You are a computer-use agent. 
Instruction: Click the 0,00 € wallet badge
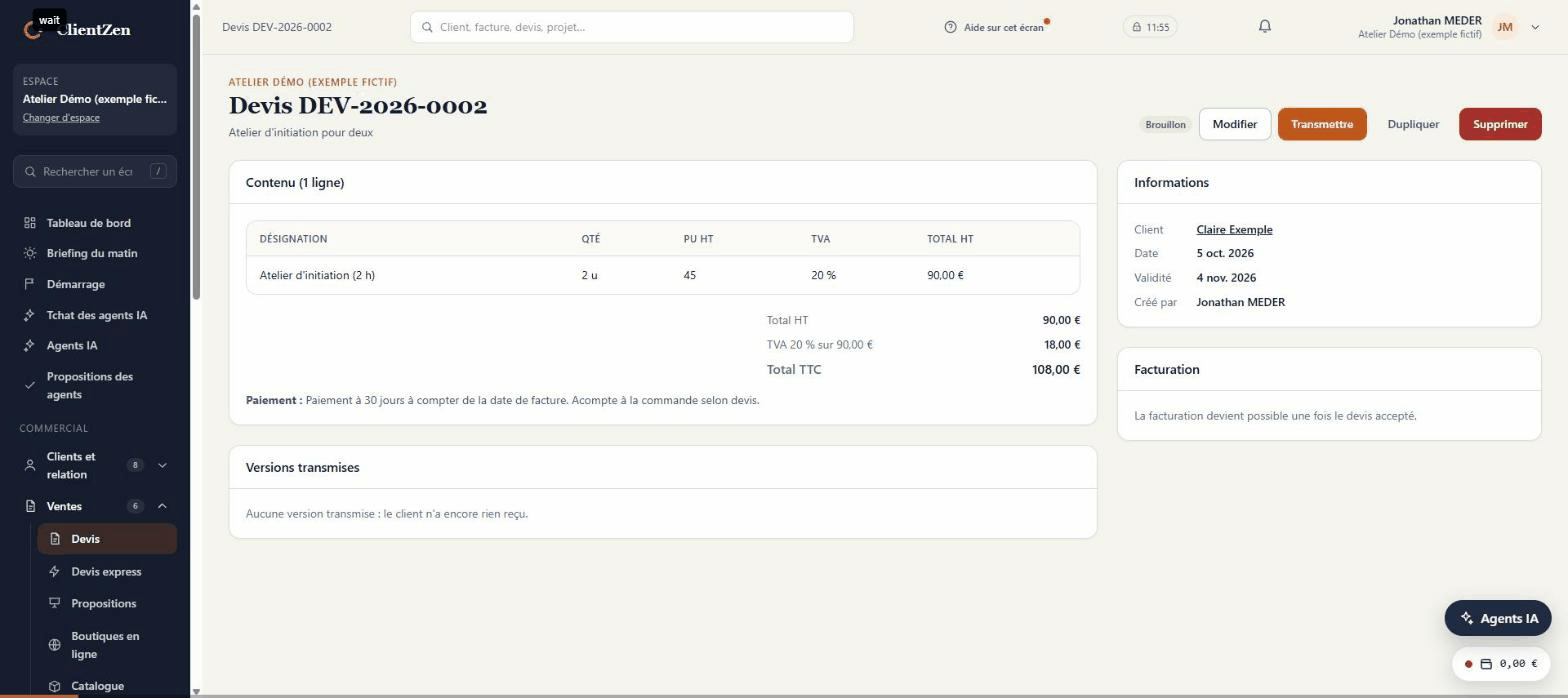pyautogui.click(x=1501, y=664)
